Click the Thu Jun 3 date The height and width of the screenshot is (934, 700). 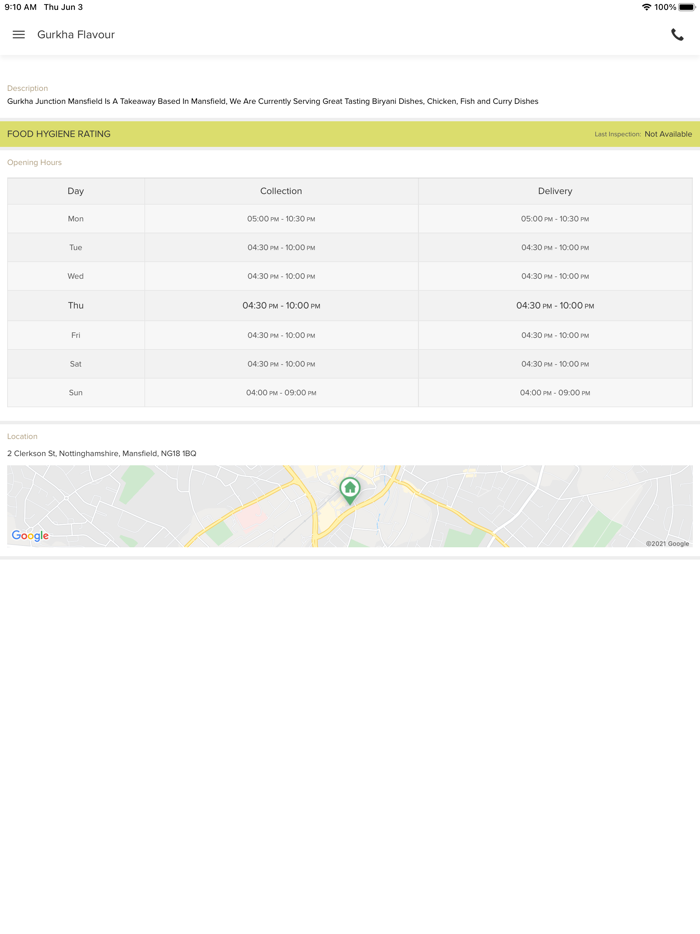coord(63,7)
